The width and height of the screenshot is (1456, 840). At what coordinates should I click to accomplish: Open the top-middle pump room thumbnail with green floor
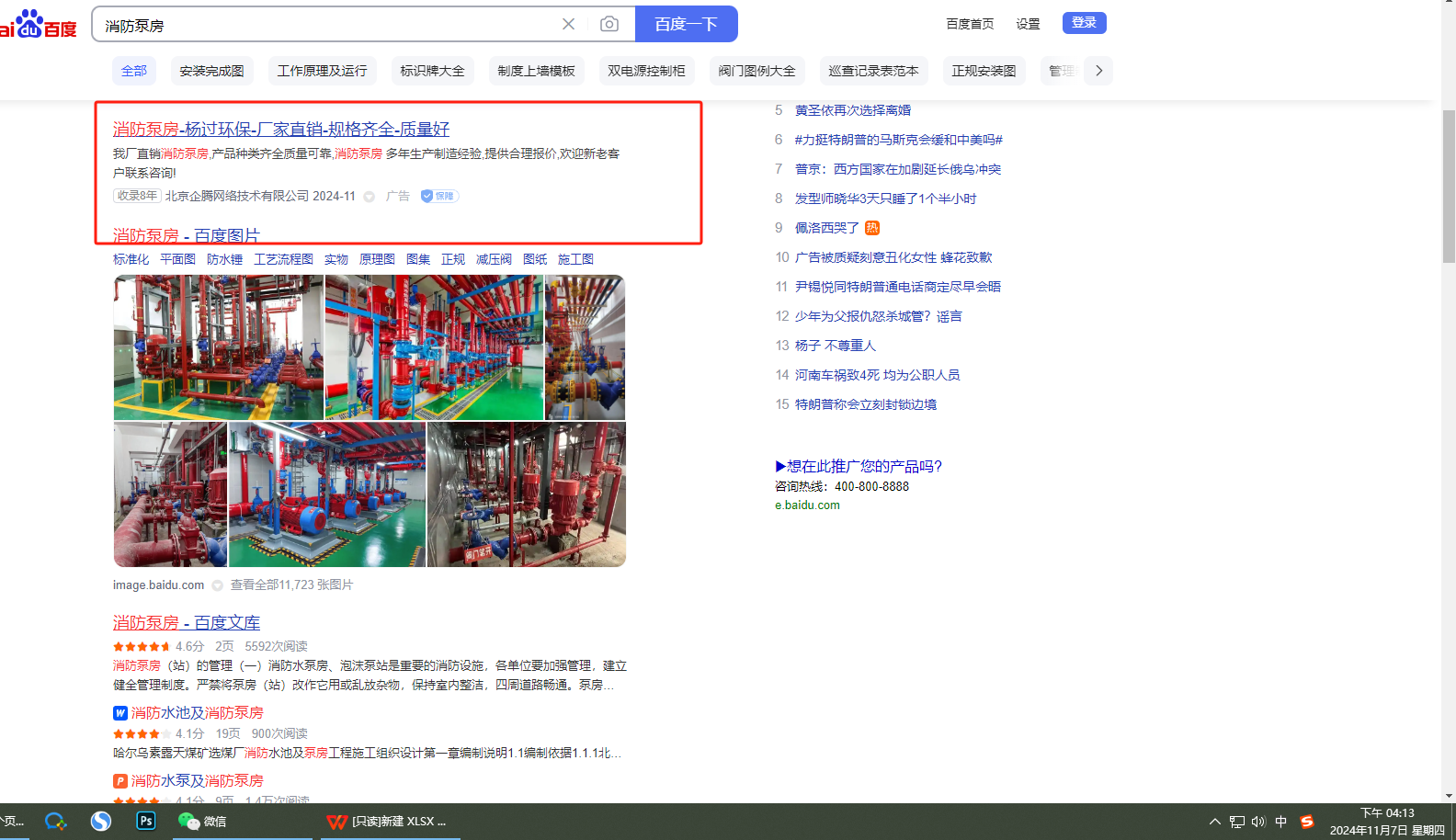pos(435,347)
